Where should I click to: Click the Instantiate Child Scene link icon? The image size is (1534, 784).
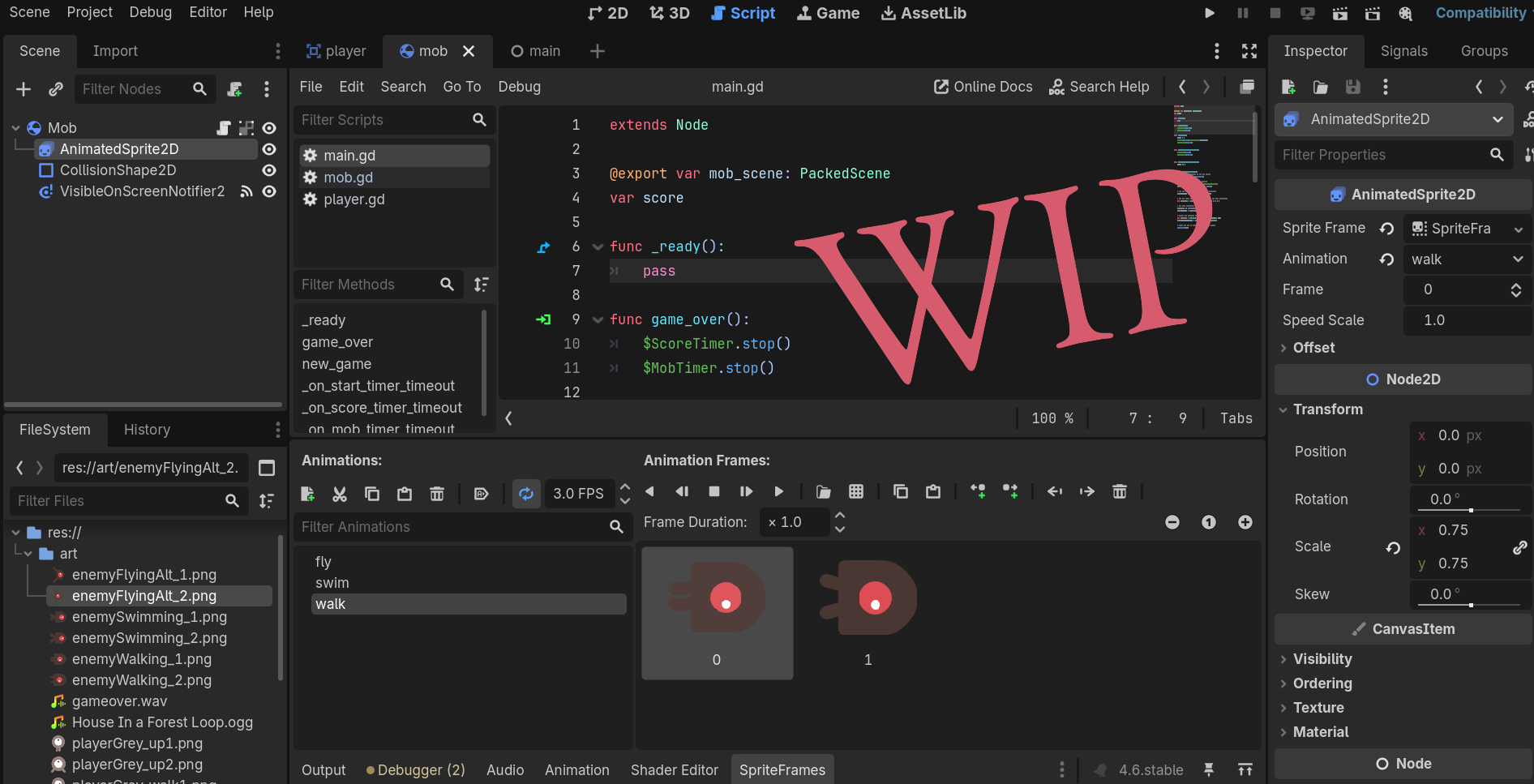click(56, 89)
